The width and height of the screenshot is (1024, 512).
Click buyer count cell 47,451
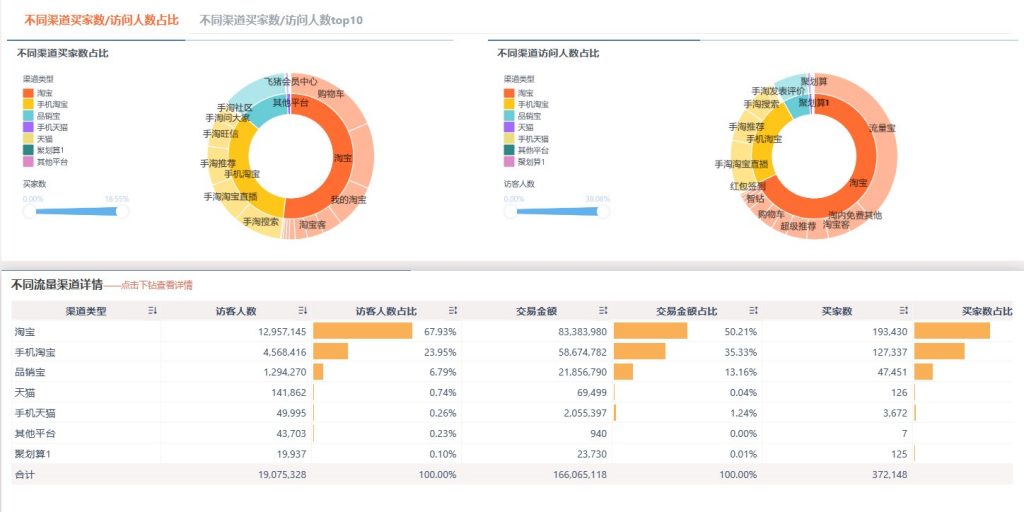[x=893, y=372]
